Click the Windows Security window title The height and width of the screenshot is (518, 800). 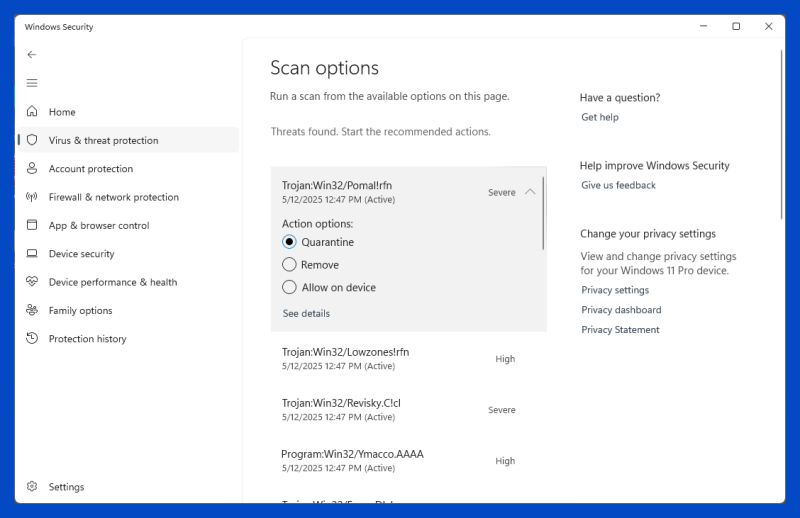(59, 27)
